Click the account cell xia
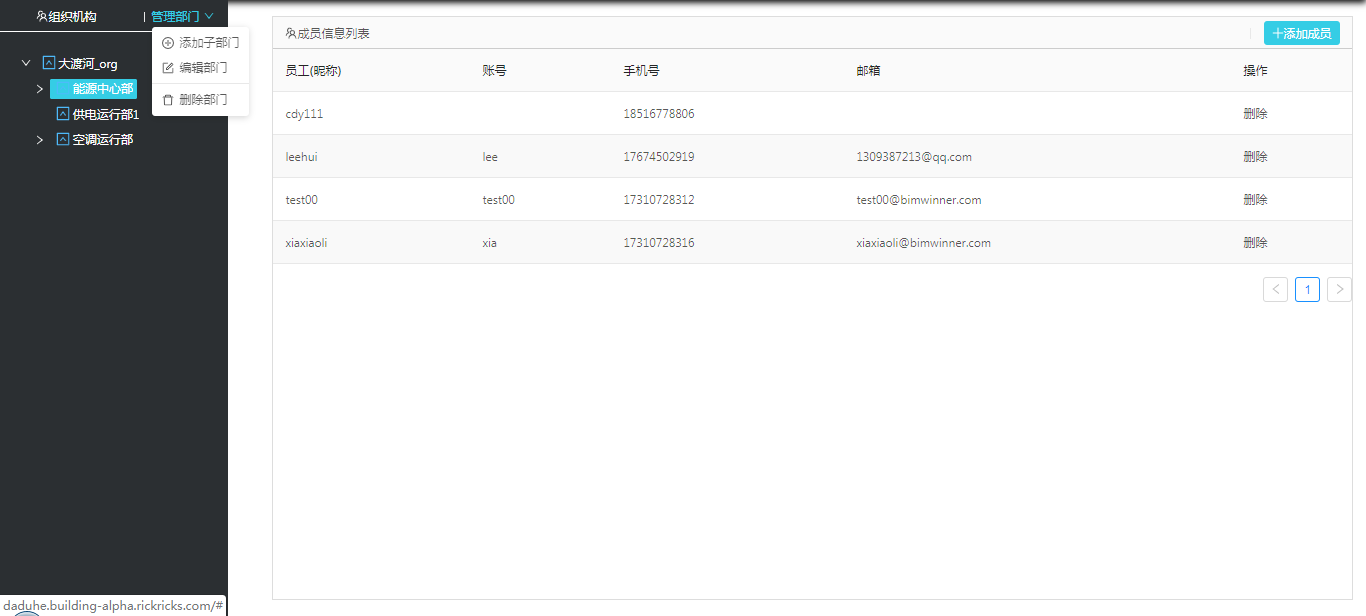The width and height of the screenshot is (1366, 616). click(489, 243)
